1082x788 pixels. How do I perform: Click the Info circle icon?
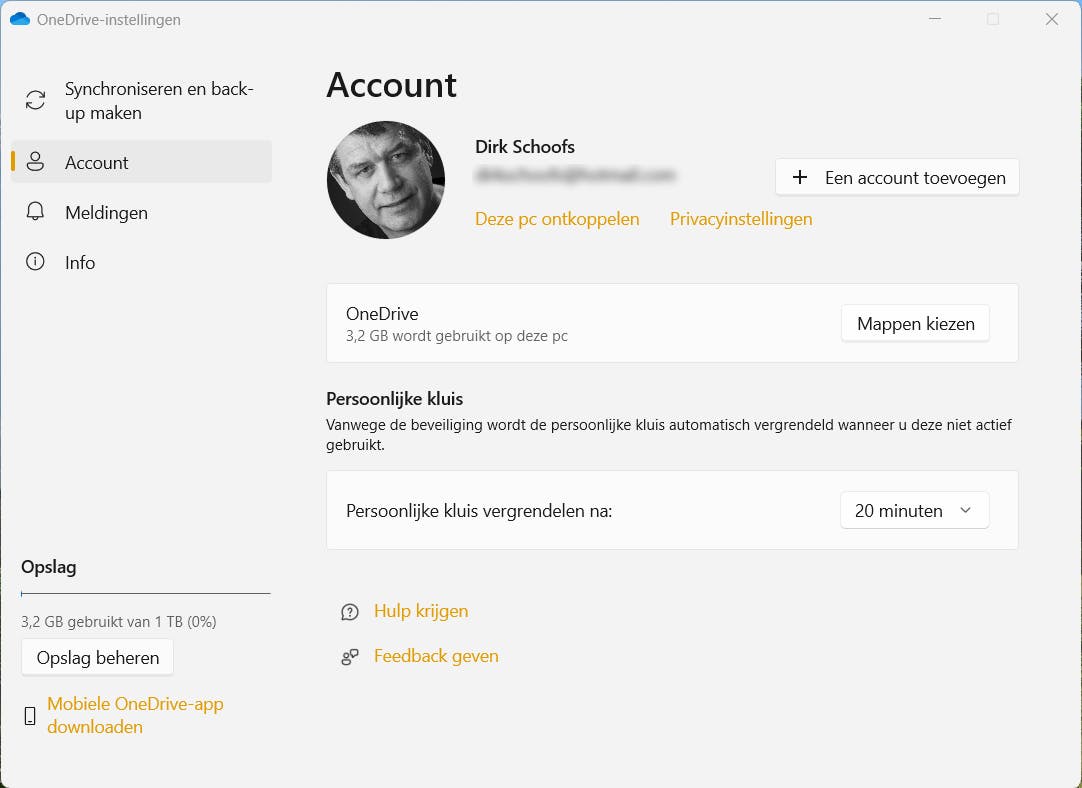pyautogui.click(x=36, y=262)
